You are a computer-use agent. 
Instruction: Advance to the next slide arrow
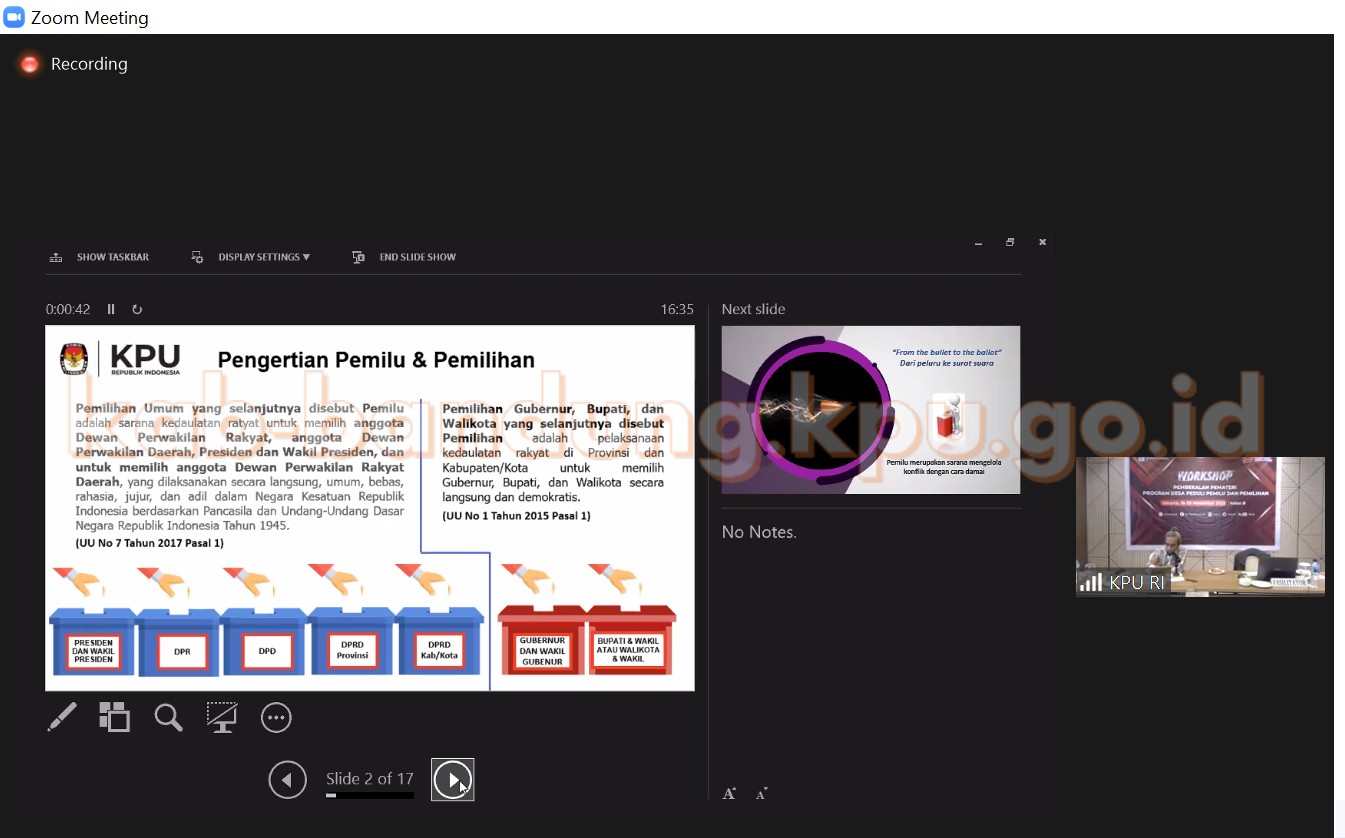pos(453,780)
